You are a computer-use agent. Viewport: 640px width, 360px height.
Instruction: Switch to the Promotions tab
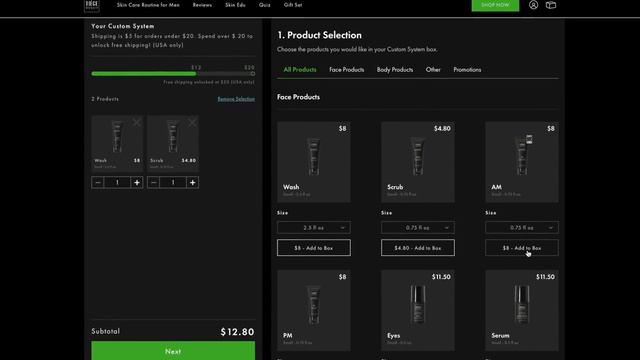coord(467,70)
